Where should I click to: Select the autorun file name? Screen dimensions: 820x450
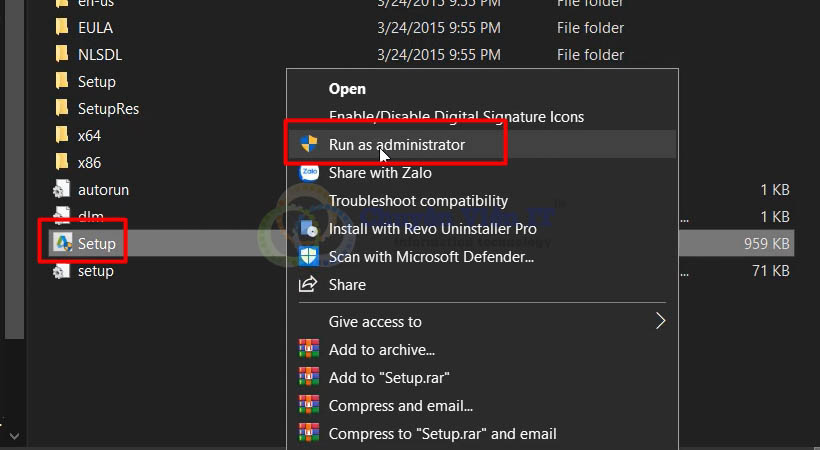click(x=103, y=190)
